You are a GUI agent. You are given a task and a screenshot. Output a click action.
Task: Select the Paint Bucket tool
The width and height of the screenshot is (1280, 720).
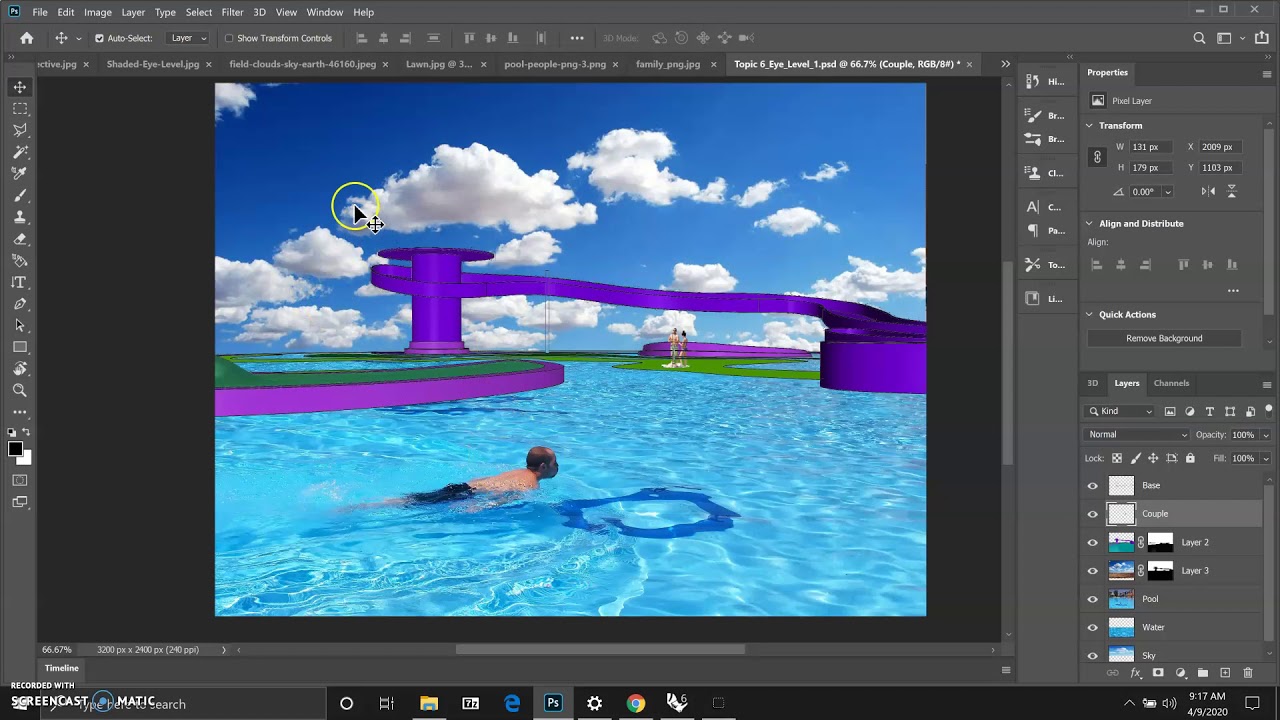tap(20, 261)
